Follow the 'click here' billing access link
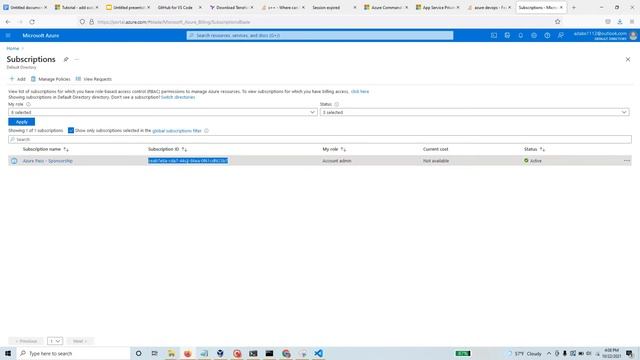 pyautogui.click(x=360, y=92)
